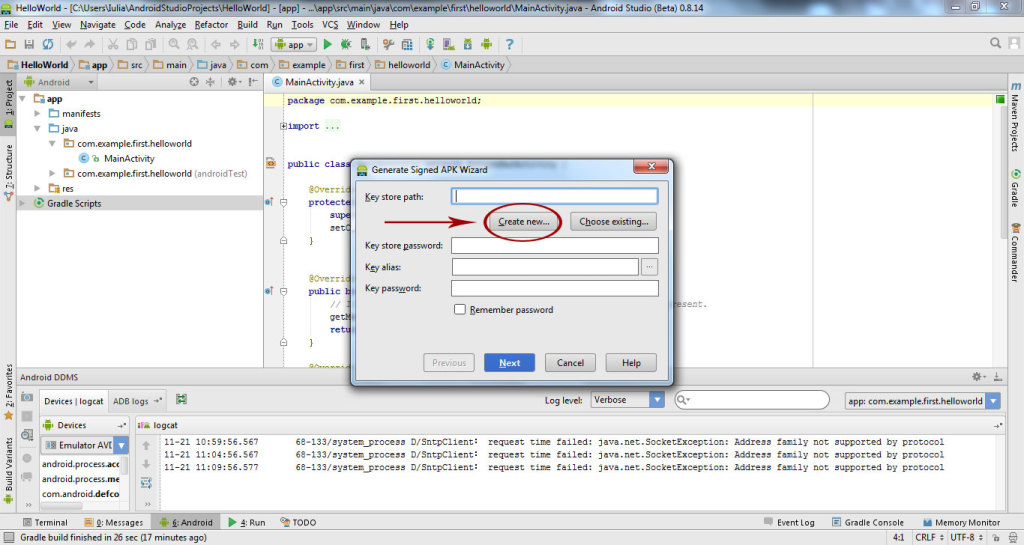Click the scroll from source target icon
This screenshot has height=545, width=1024.
(194, 82)
